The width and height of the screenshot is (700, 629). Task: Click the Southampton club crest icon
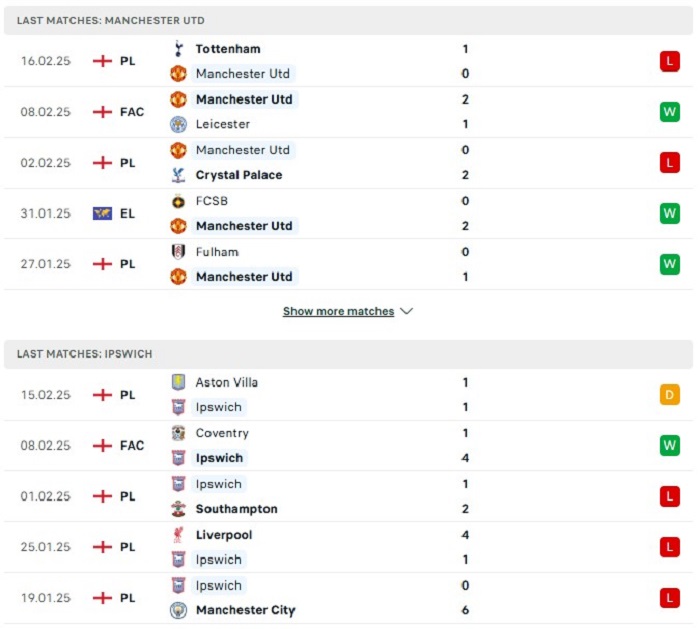pos(179,509)
